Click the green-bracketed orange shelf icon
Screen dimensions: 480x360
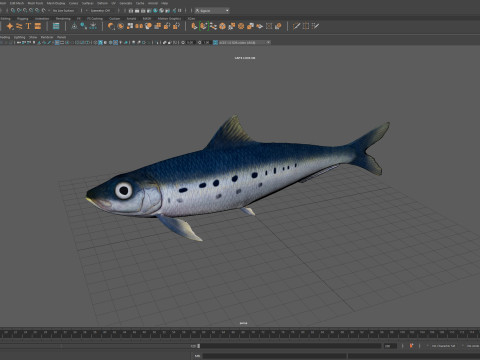pyautogui.click(x=204, y=26)
